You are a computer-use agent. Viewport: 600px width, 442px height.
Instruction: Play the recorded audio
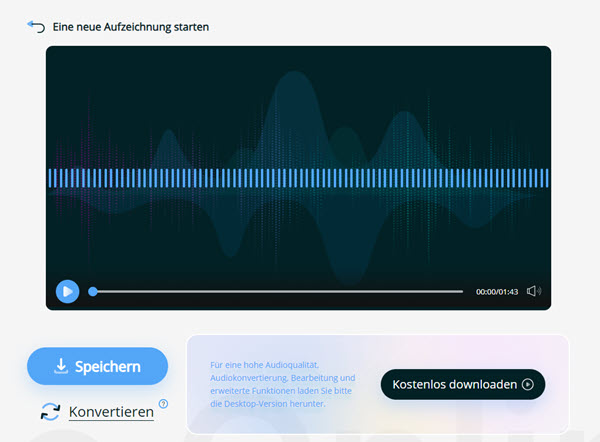coord(67,292)
